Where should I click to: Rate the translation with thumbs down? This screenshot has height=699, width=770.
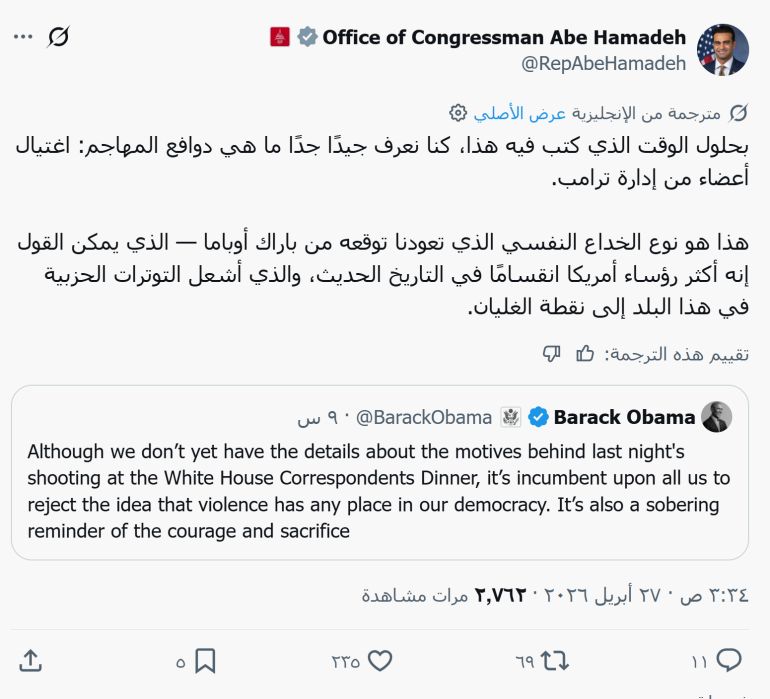[x=551, y=353]
